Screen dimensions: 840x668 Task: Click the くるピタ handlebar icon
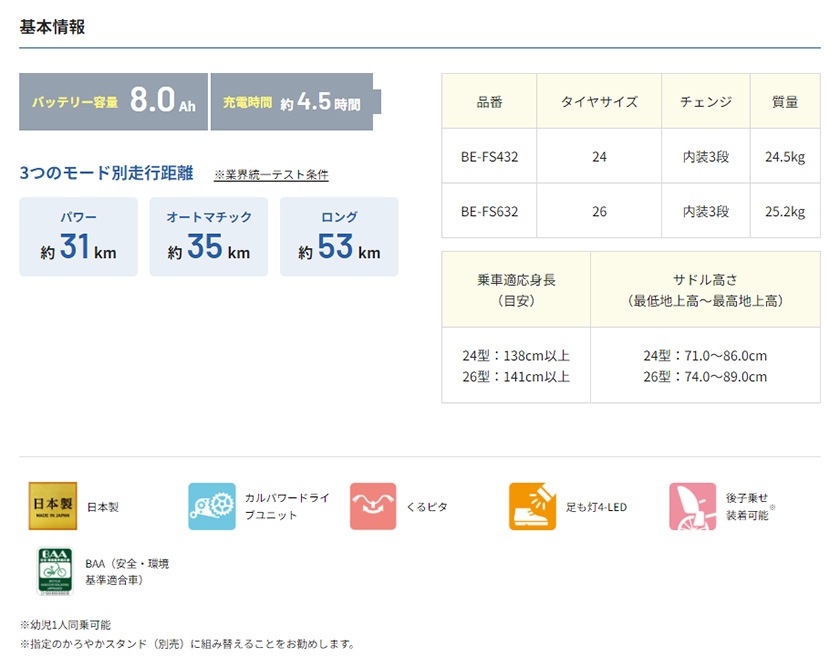pyautogui.click(x=373, y=507)
